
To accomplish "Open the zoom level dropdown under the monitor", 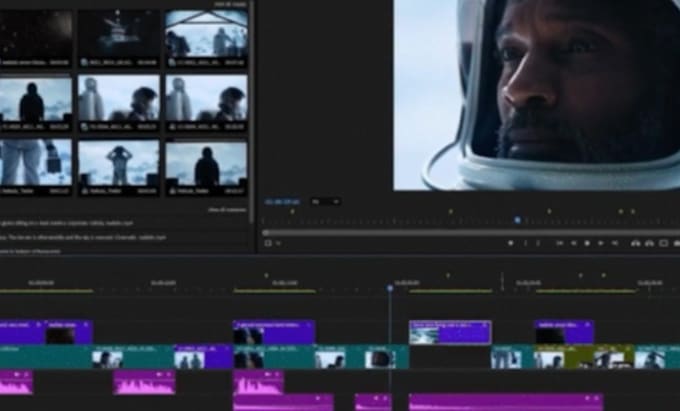I will tap(326, 202).
